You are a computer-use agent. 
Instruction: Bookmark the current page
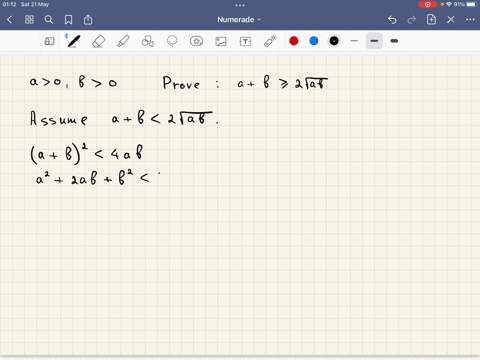[x=68, y=20]
